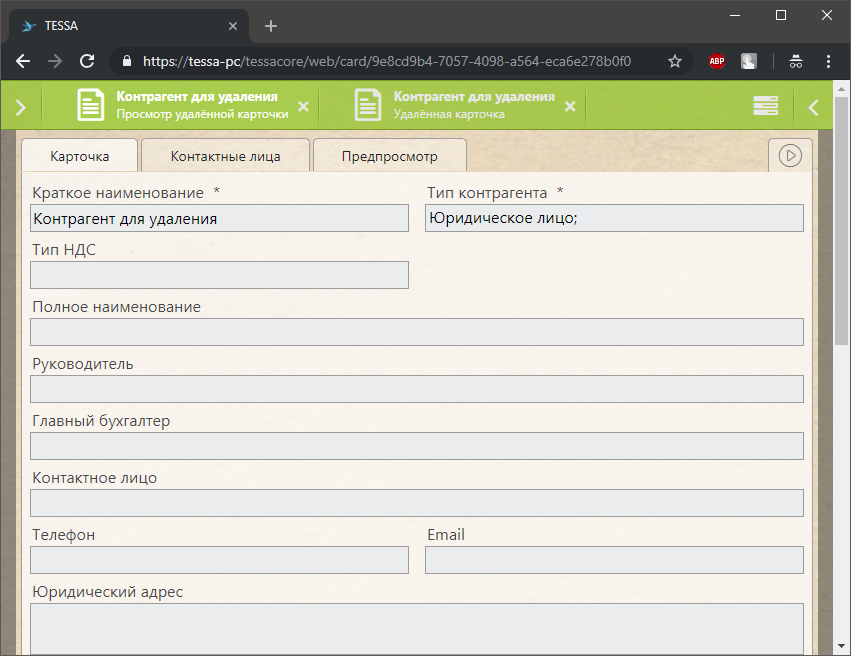Click the 'Тип контрагента' field
This screenshot has width=851, height=656.
(614, 218)
